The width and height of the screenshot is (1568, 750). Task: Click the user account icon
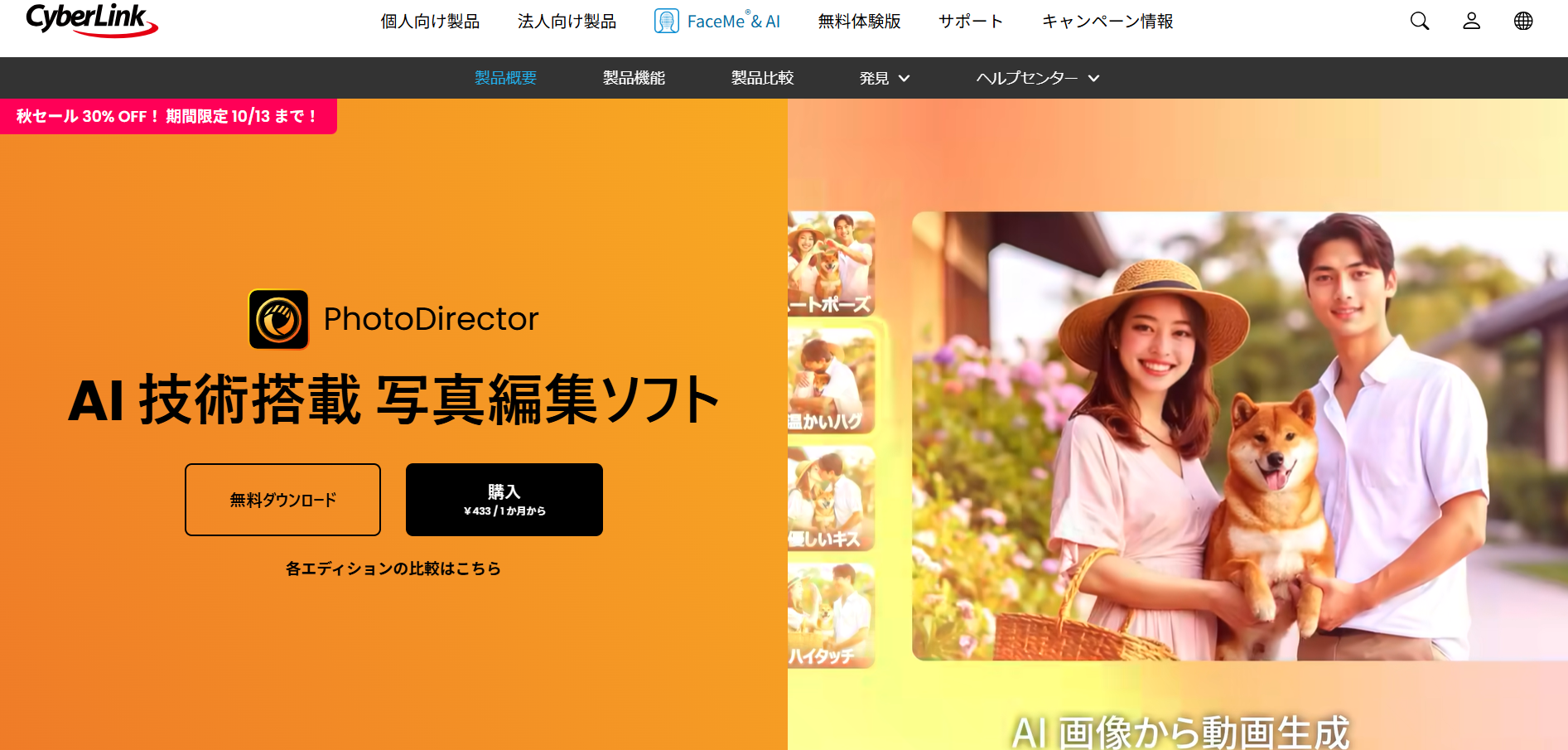pyautogui.click(x=1471, y=22)
